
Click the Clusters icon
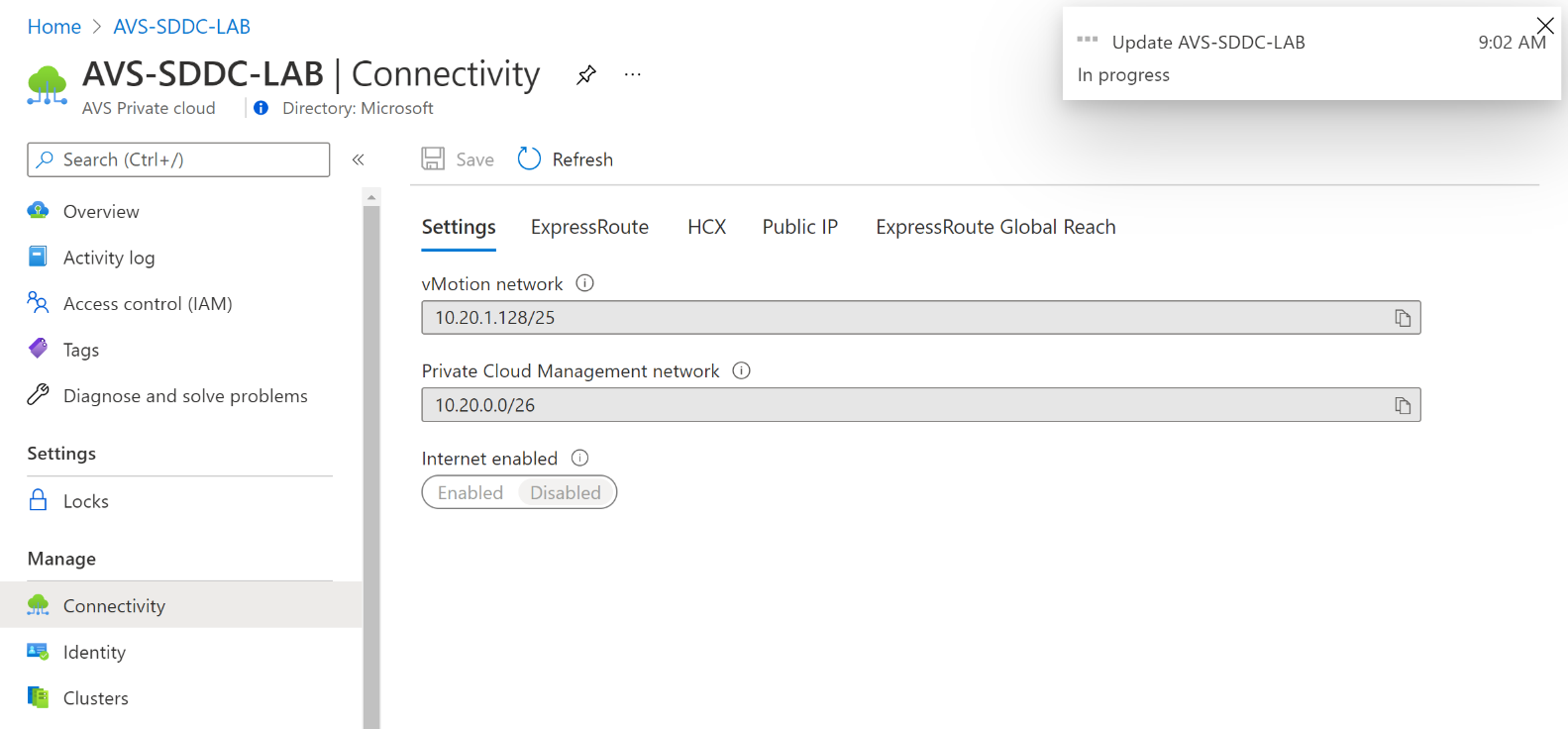(38, 697)
